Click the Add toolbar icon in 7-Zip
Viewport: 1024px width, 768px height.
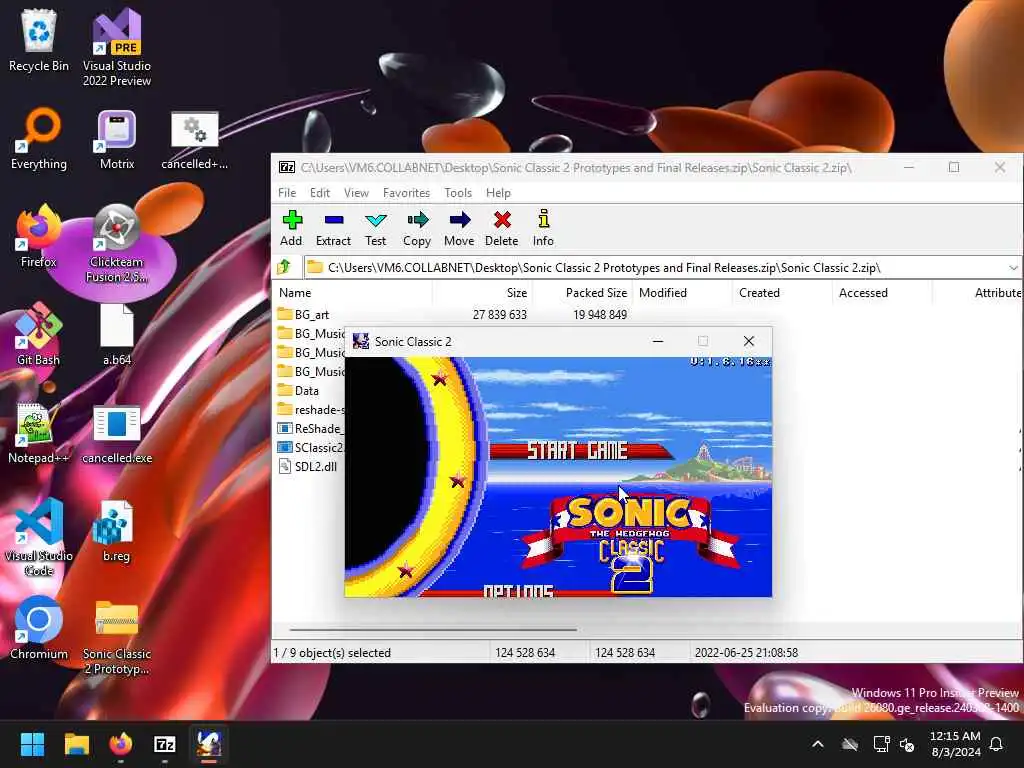(x=291, y=228)
